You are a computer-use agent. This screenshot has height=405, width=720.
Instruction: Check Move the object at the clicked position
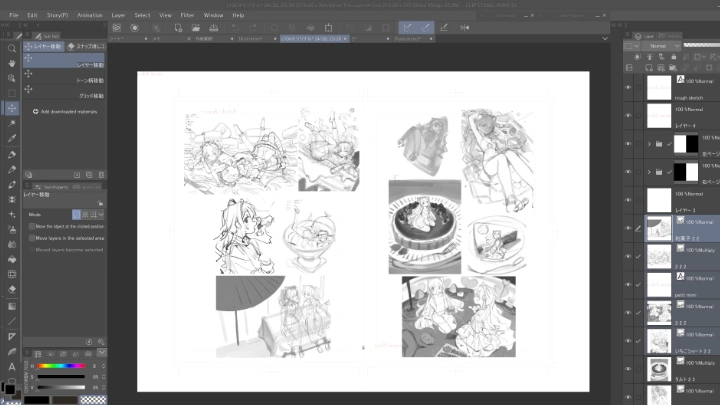pyautogui.click(x=32, y=226)
